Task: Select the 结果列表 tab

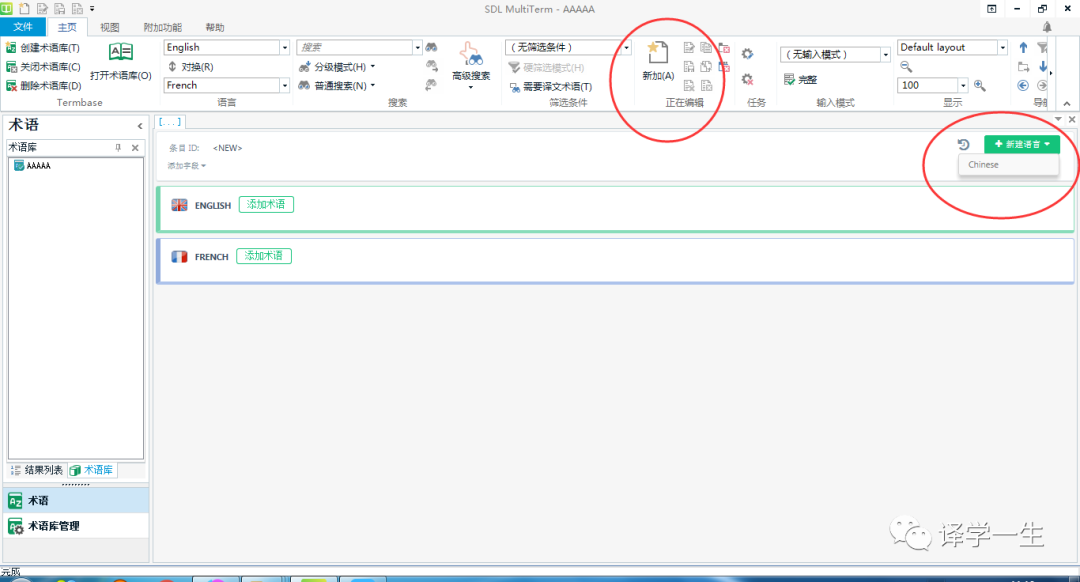Action: (x=37, y=470)
